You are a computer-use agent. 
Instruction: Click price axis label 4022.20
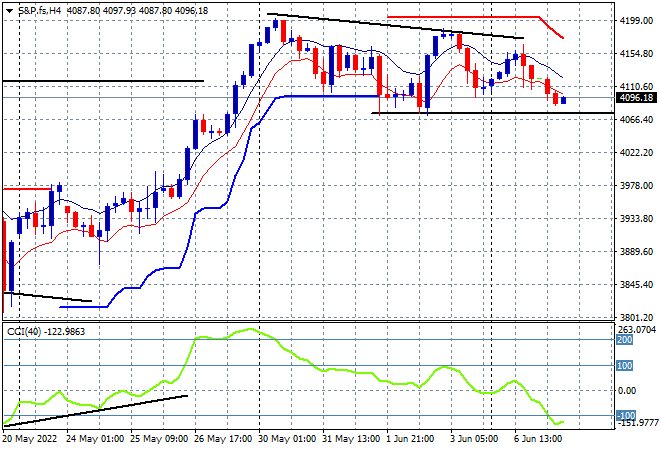(x=636, y=153)
